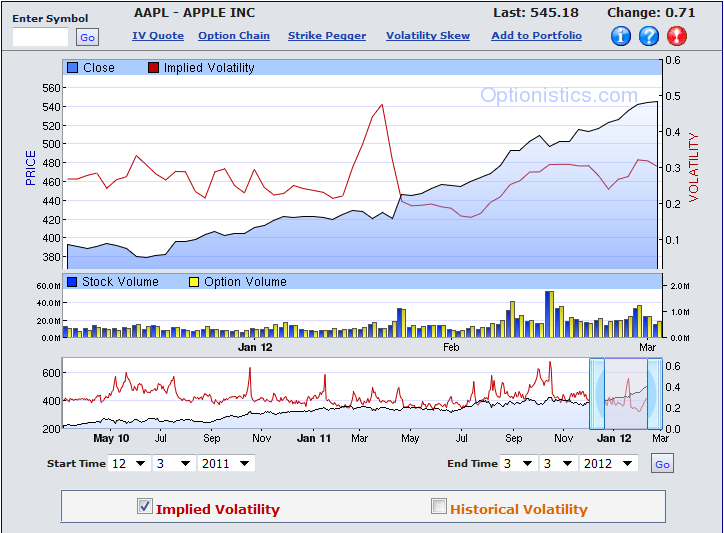Click the AAPL - APPLE INC title
This screenshot has height=533, width=724.
tap(194, 13)
